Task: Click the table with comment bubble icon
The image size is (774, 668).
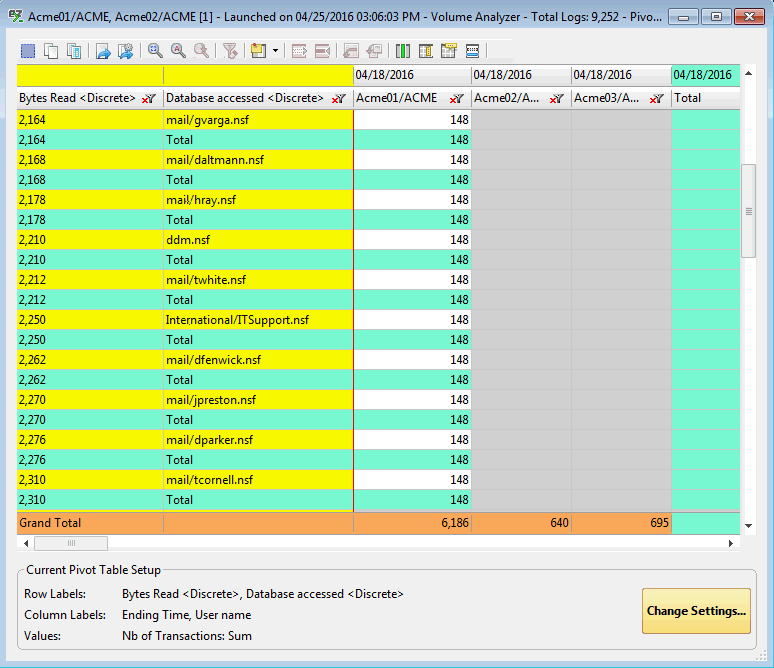Action: click(449, 51)
